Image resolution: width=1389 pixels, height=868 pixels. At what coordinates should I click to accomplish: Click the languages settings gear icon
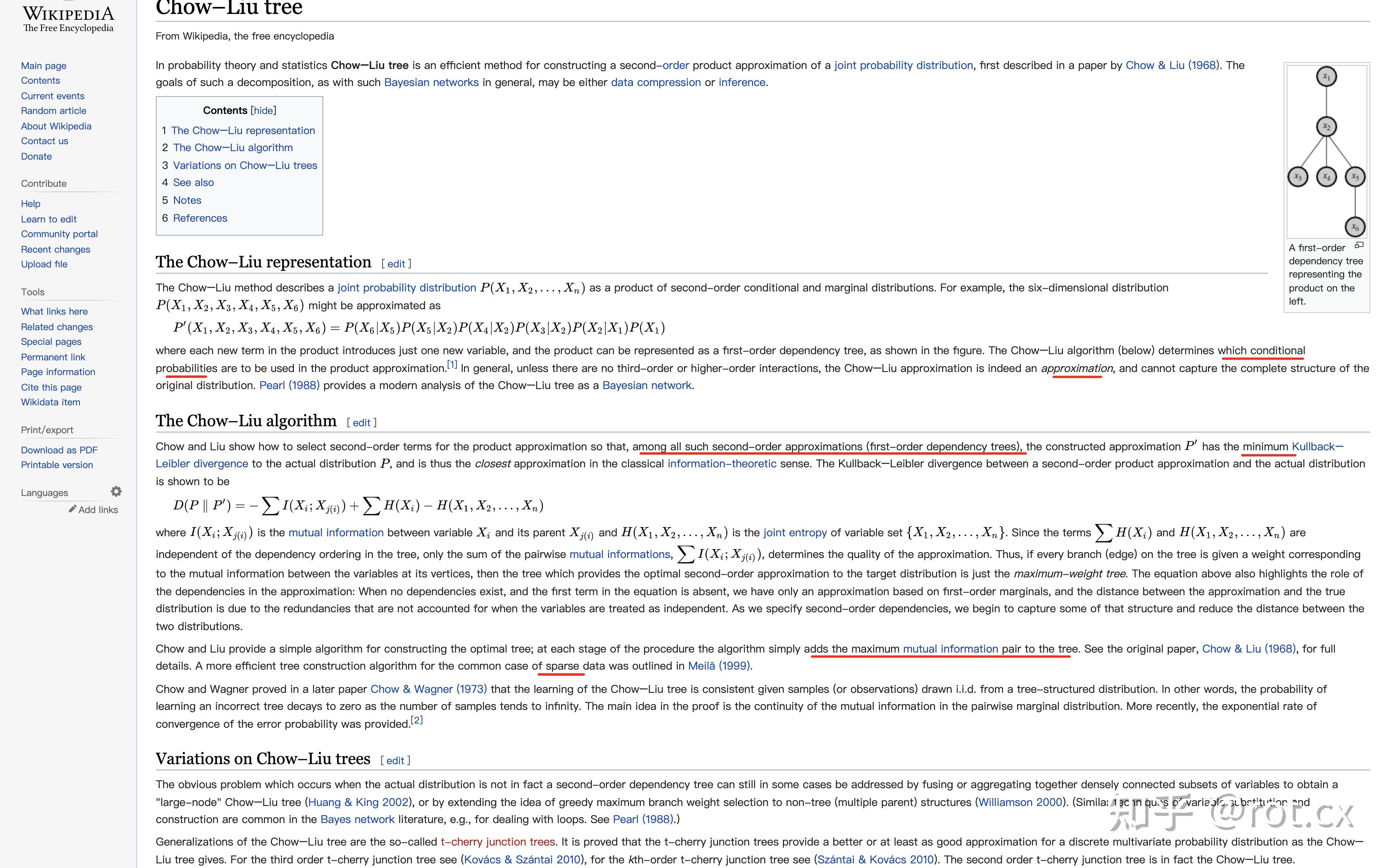pyautogui.click(x=116, y=491)
